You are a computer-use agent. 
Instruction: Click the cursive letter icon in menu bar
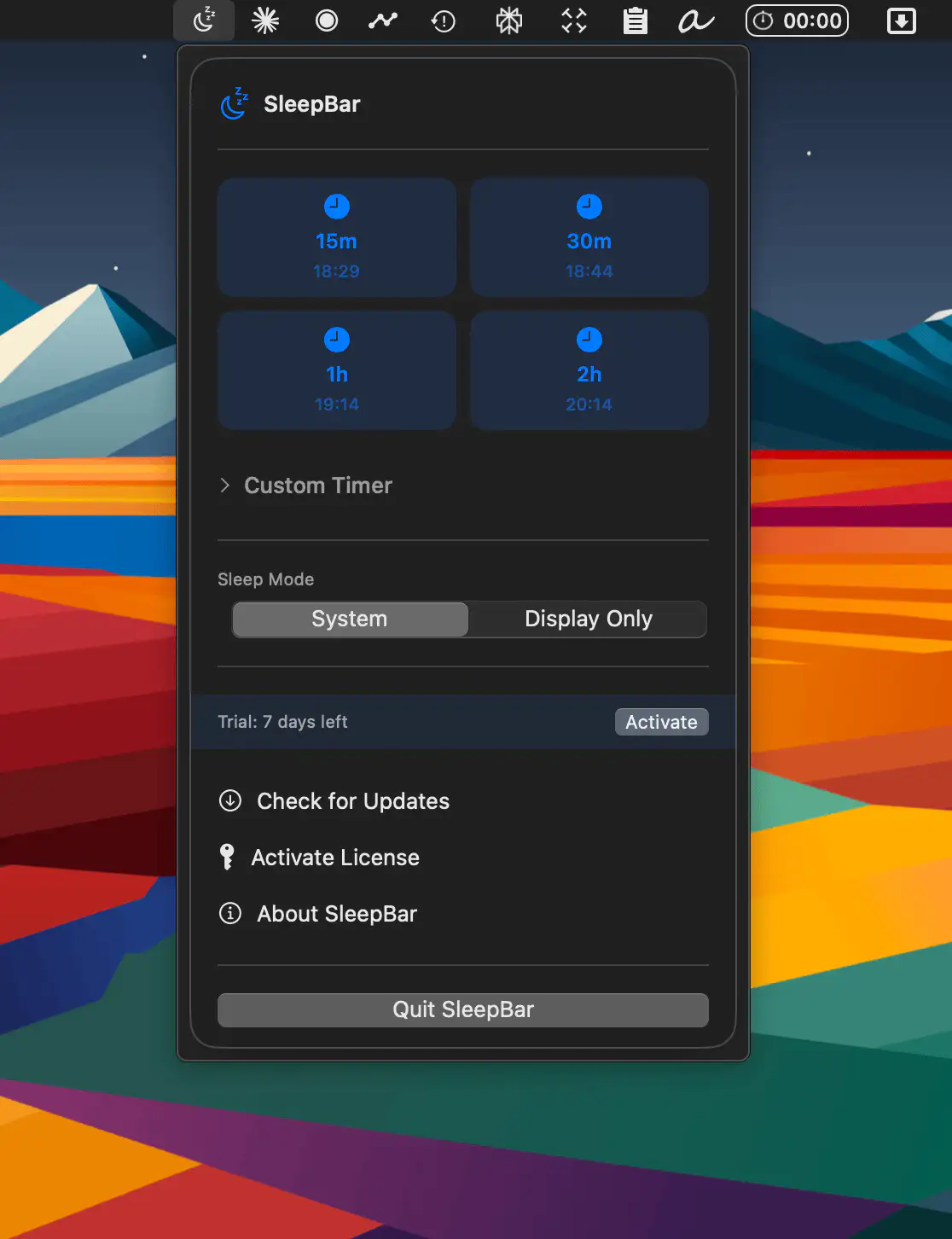[x=696, y=20]
